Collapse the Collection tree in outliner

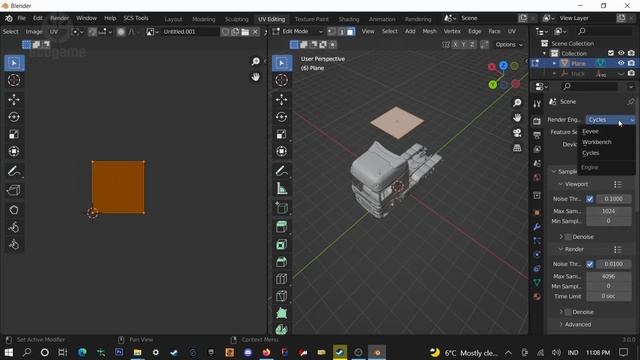tap(544, 53)
